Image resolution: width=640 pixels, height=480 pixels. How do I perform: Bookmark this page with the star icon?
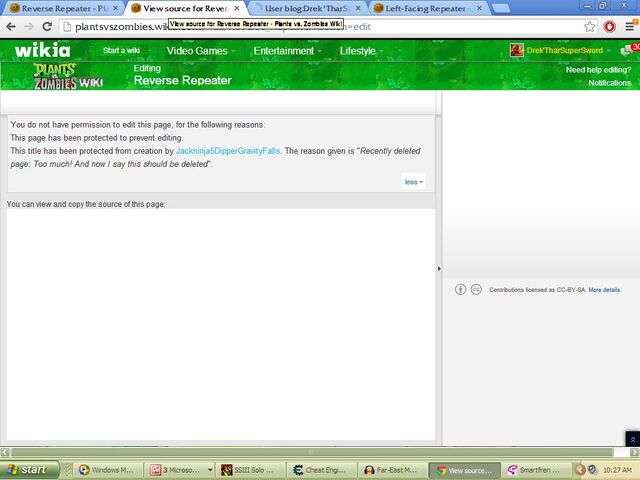coord(589,27)
